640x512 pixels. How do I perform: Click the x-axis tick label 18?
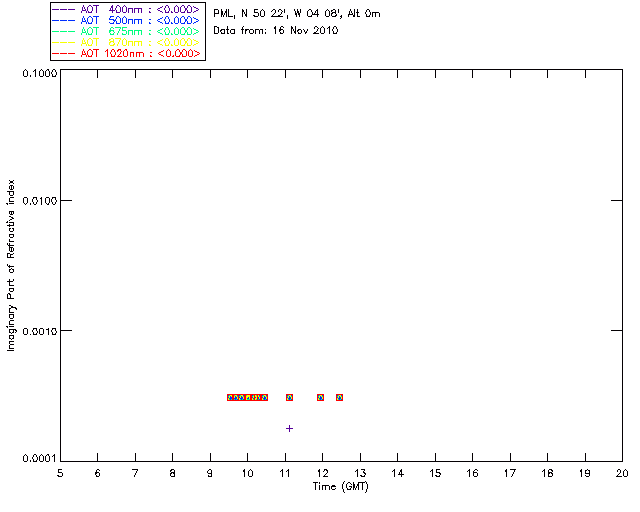click(x=547, y=473)
